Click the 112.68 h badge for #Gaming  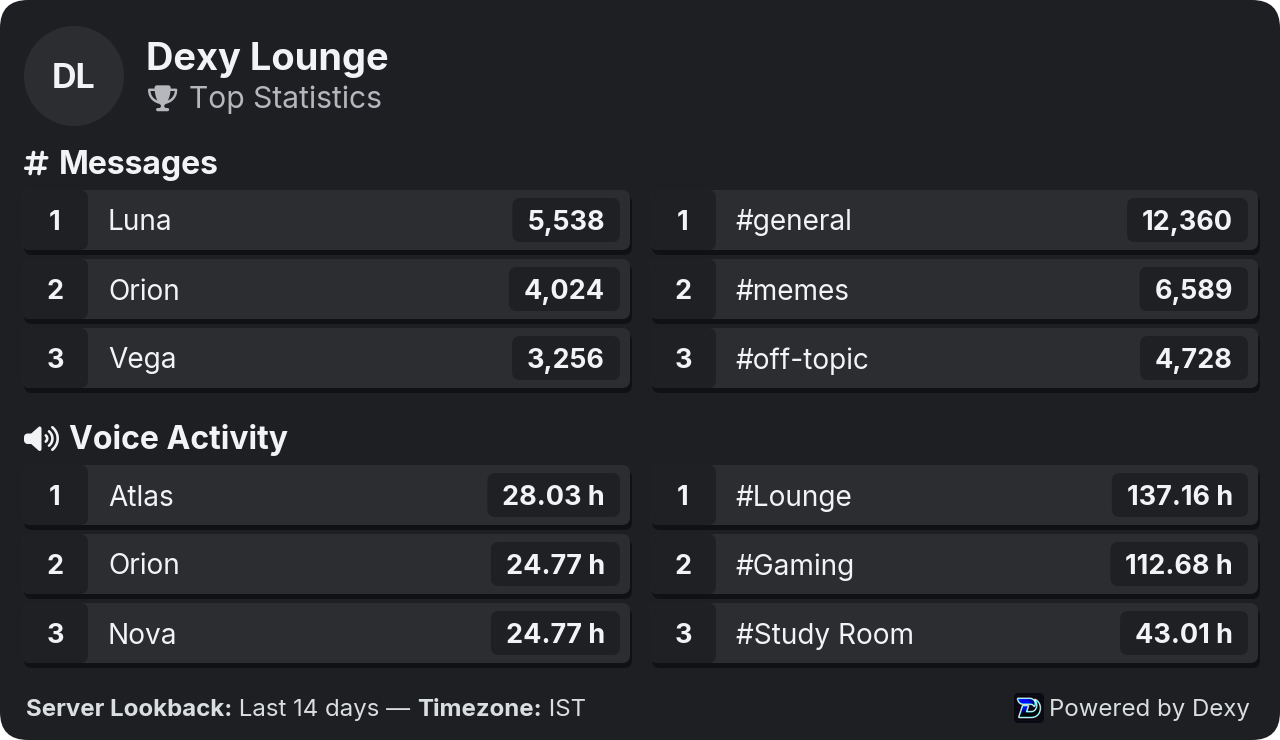click(x=1179, y=564)
